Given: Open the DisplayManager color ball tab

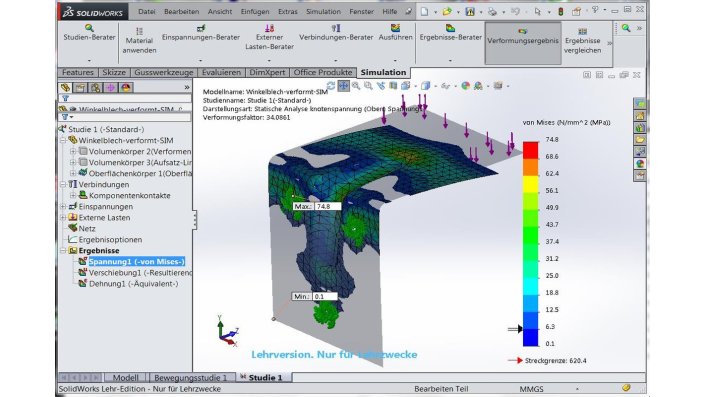Looking at the screenshot, I should click(125, 87).
